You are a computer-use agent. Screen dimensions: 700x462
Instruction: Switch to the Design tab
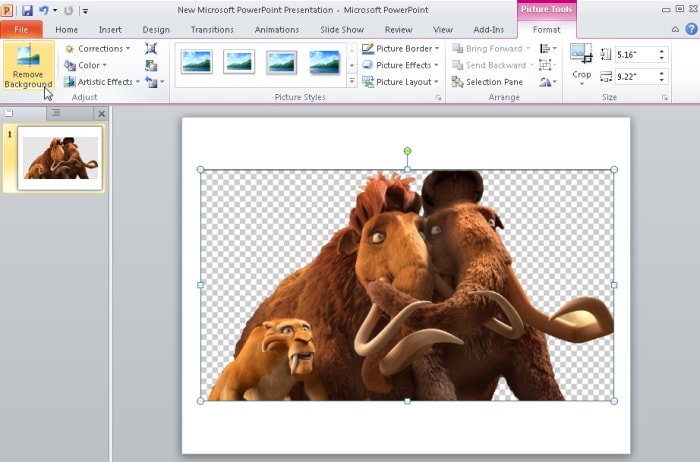point(156,29)
